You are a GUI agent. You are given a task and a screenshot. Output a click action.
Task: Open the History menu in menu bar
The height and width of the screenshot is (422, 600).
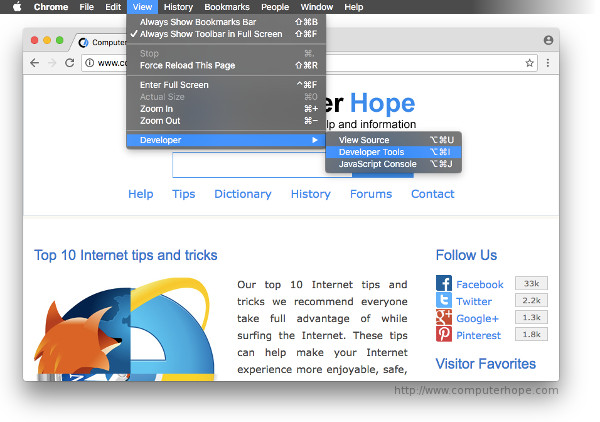(x=178, y=7)
